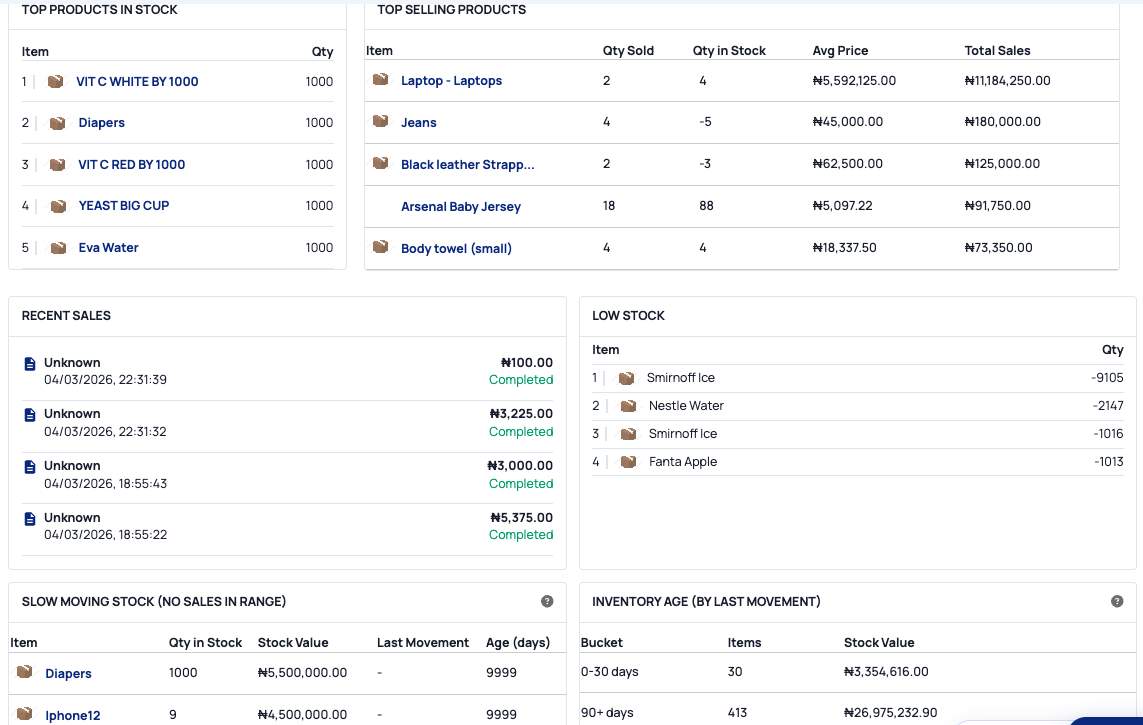The width and height of the screenshot is (1143, 725).
Task: View the Arsenal Baby Jersey product
Action: click(x=461, y=206)
